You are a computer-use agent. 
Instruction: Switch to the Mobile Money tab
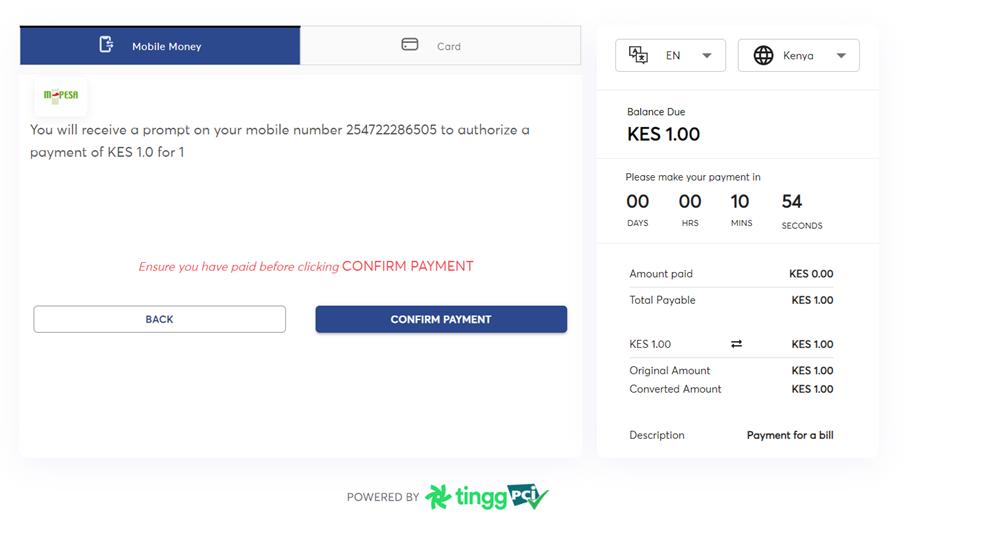(160, 46)
